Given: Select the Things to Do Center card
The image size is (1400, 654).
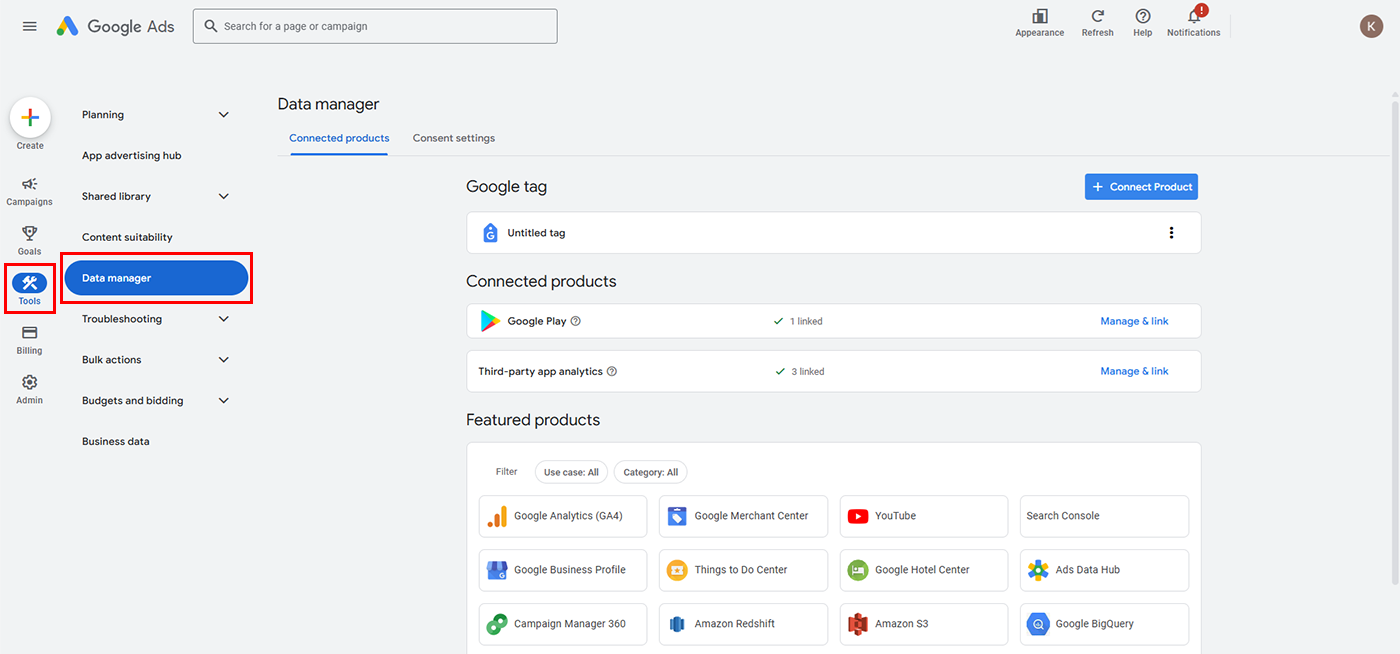Looking at the screenshot, I should 743,570.
